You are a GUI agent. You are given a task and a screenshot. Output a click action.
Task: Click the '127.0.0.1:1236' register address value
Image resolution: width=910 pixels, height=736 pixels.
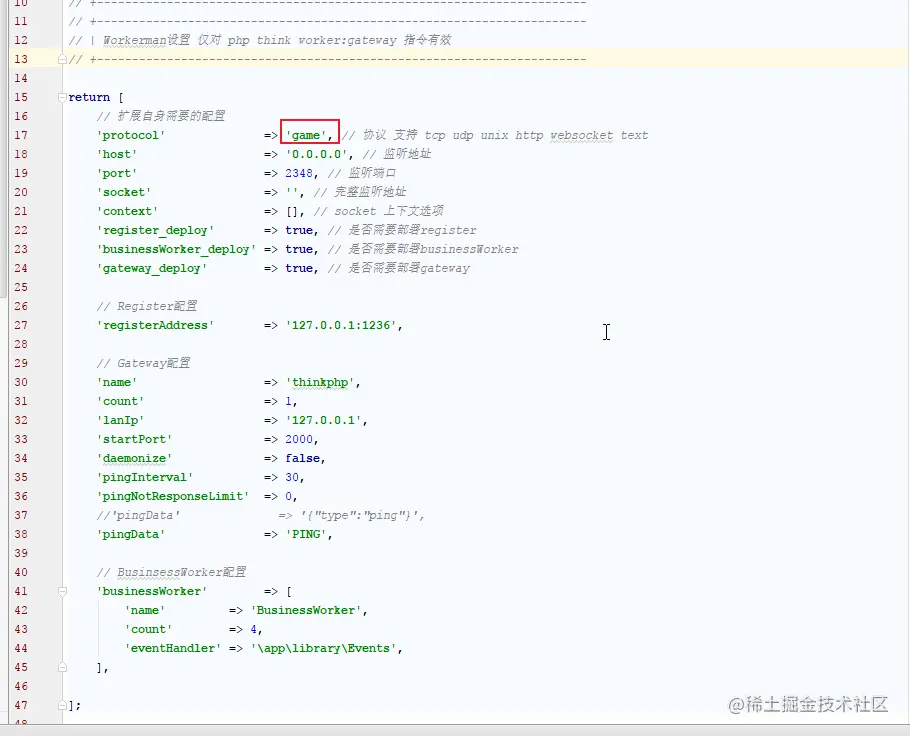[x=341, y=325]
